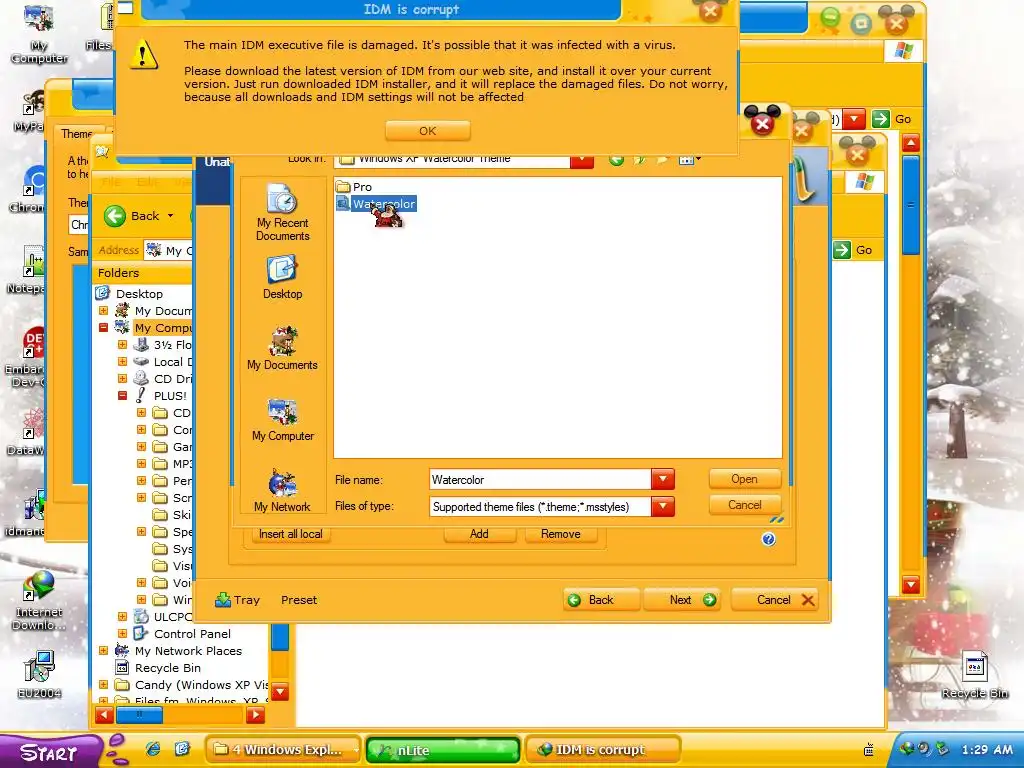
Task: Click Tray in nLite bottom bar
Action: [x=237, y=600]
